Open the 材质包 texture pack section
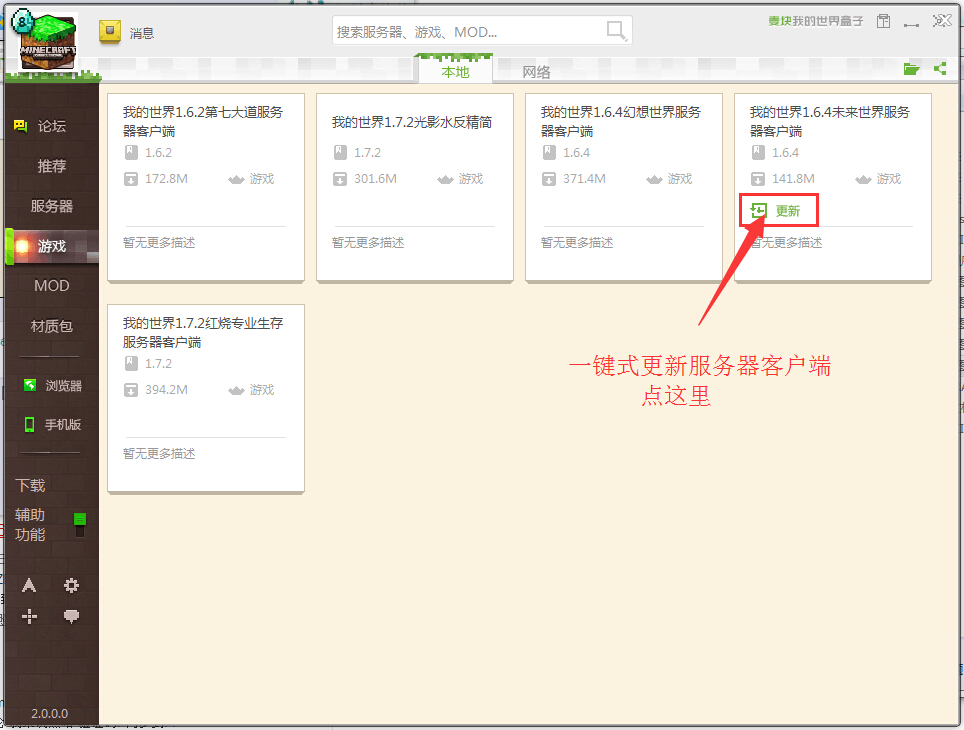 51,325
